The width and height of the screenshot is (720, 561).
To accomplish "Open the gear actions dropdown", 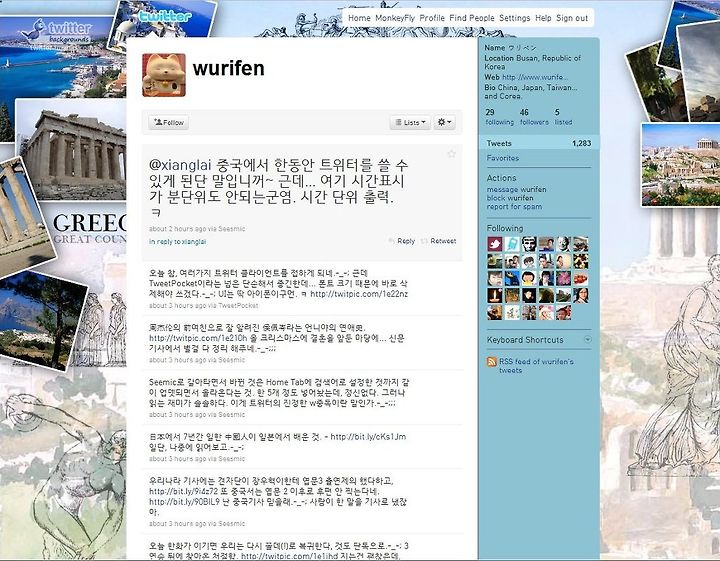I will [444, 122].
